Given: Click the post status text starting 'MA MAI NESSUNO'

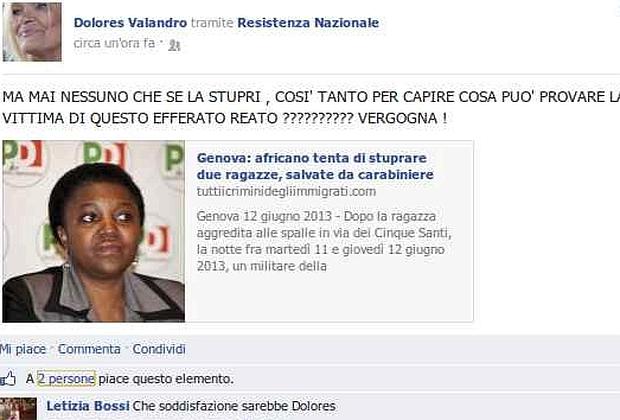Looking at the screenshot, I should [x=310, y=108].
